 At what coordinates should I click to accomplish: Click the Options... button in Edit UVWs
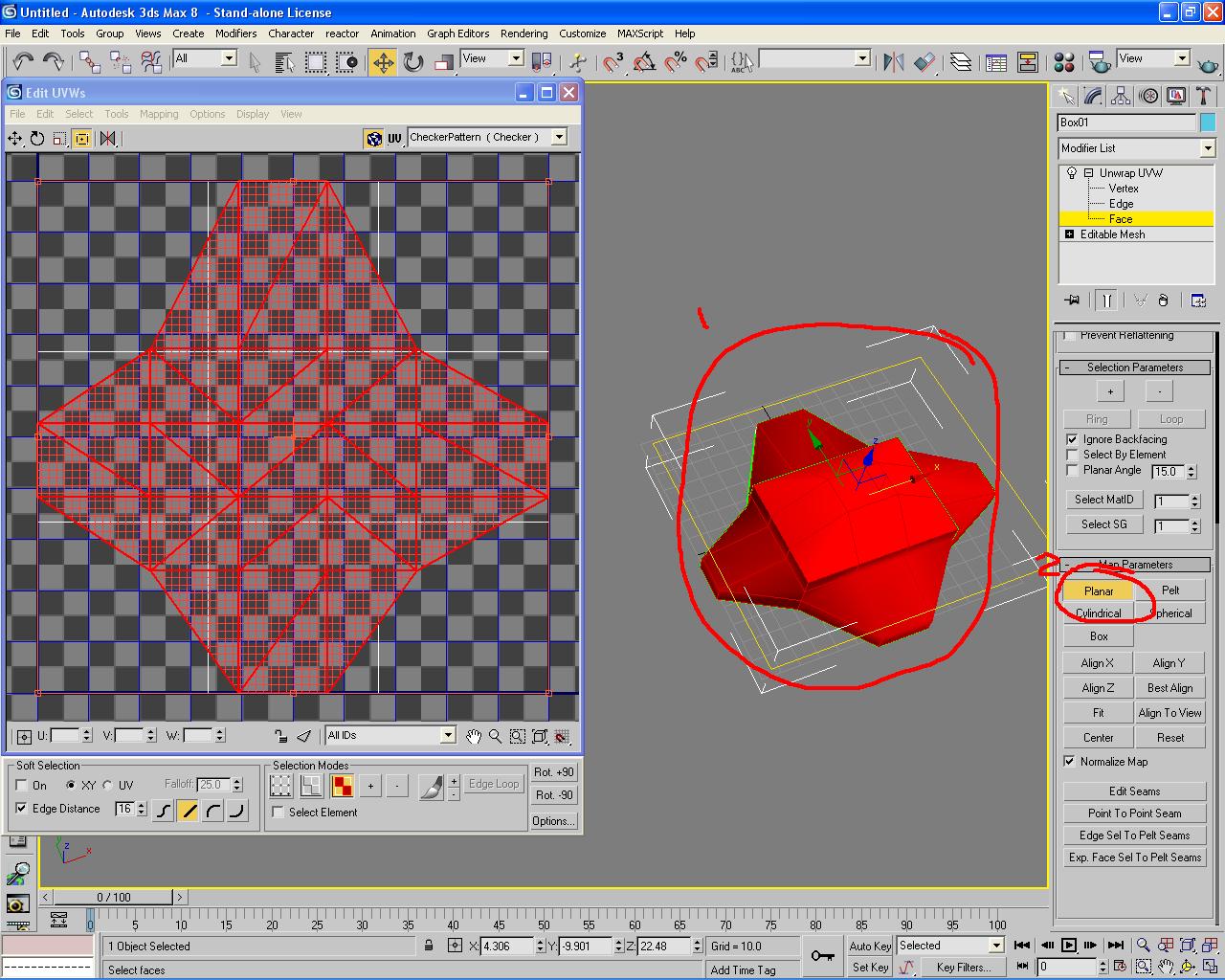[x=554, y=821]
